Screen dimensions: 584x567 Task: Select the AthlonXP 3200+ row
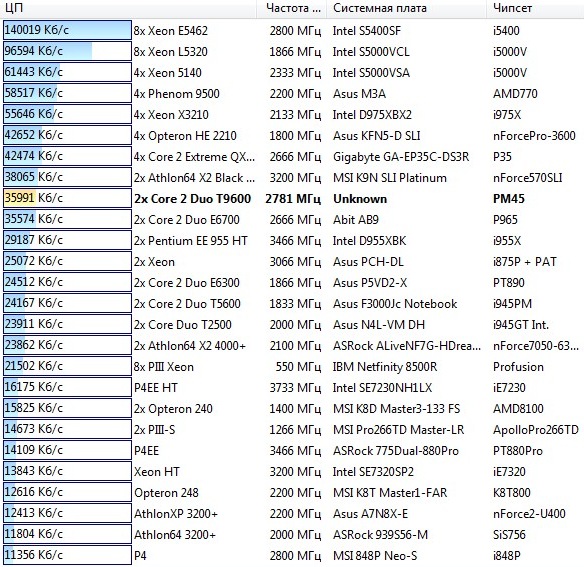pos(292,514)
